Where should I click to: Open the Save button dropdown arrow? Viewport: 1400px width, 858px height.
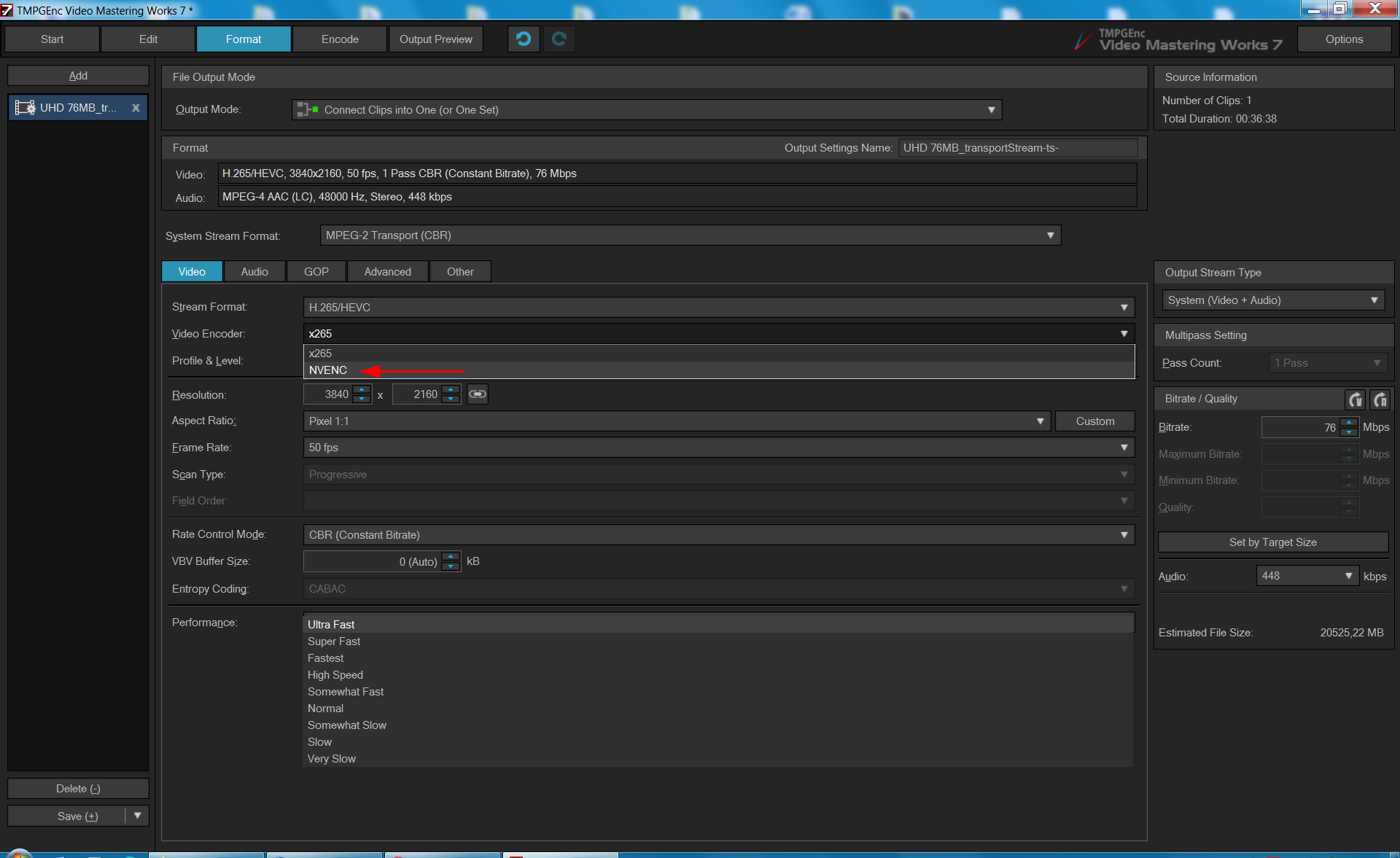[x=137, y=816]
